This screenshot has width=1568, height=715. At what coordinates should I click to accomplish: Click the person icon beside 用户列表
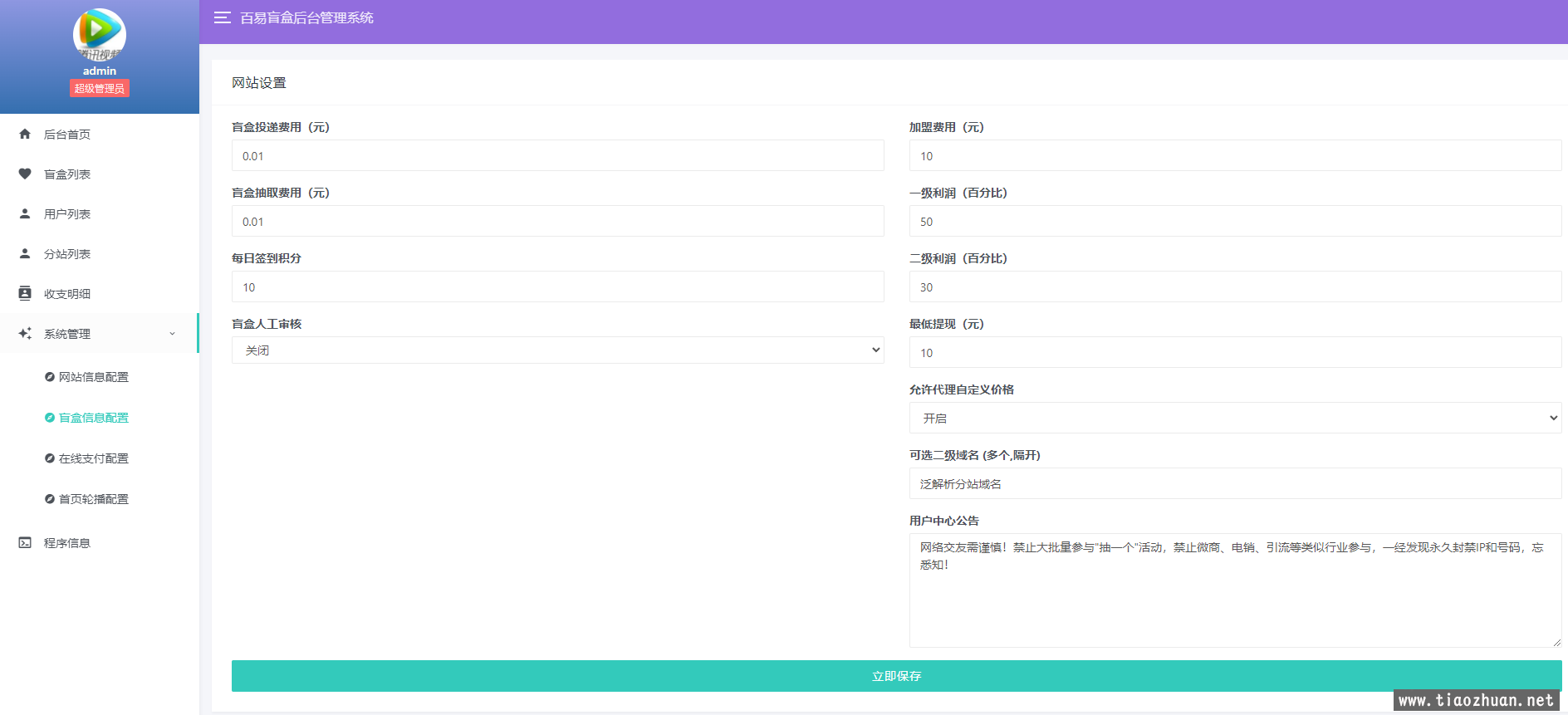[x=25, y=213]
